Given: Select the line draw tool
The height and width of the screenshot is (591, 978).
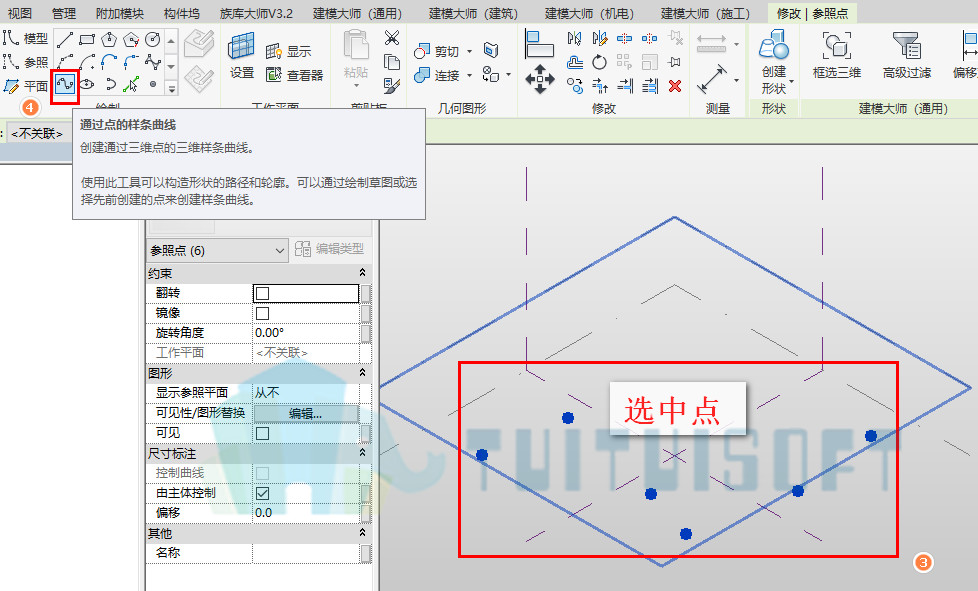Looking at the screenshot, I should coord(65,40).
